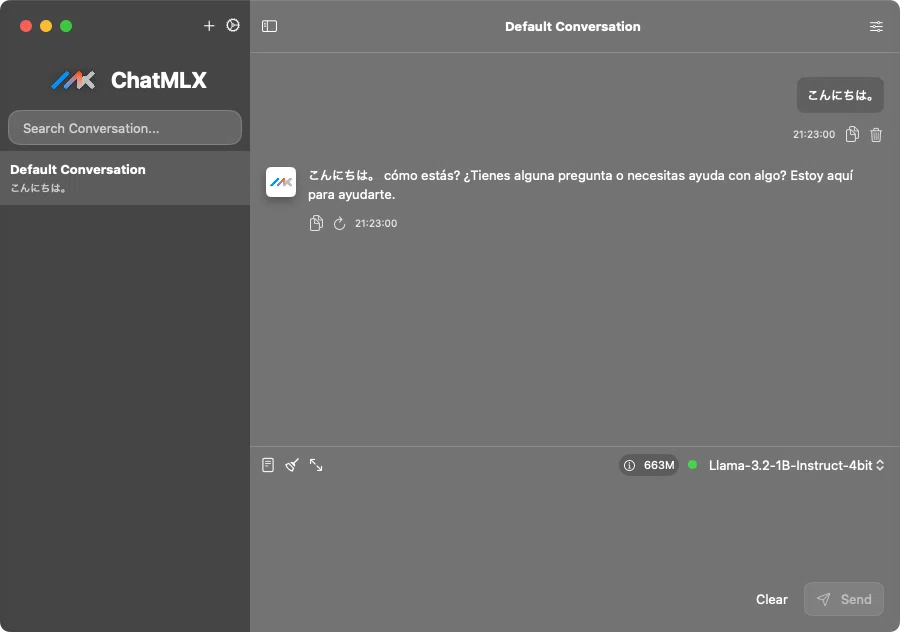Viewport: 900px width, 632px height.
Task: Click the user message bubble こんにちは。
Action: click(840, 95)
